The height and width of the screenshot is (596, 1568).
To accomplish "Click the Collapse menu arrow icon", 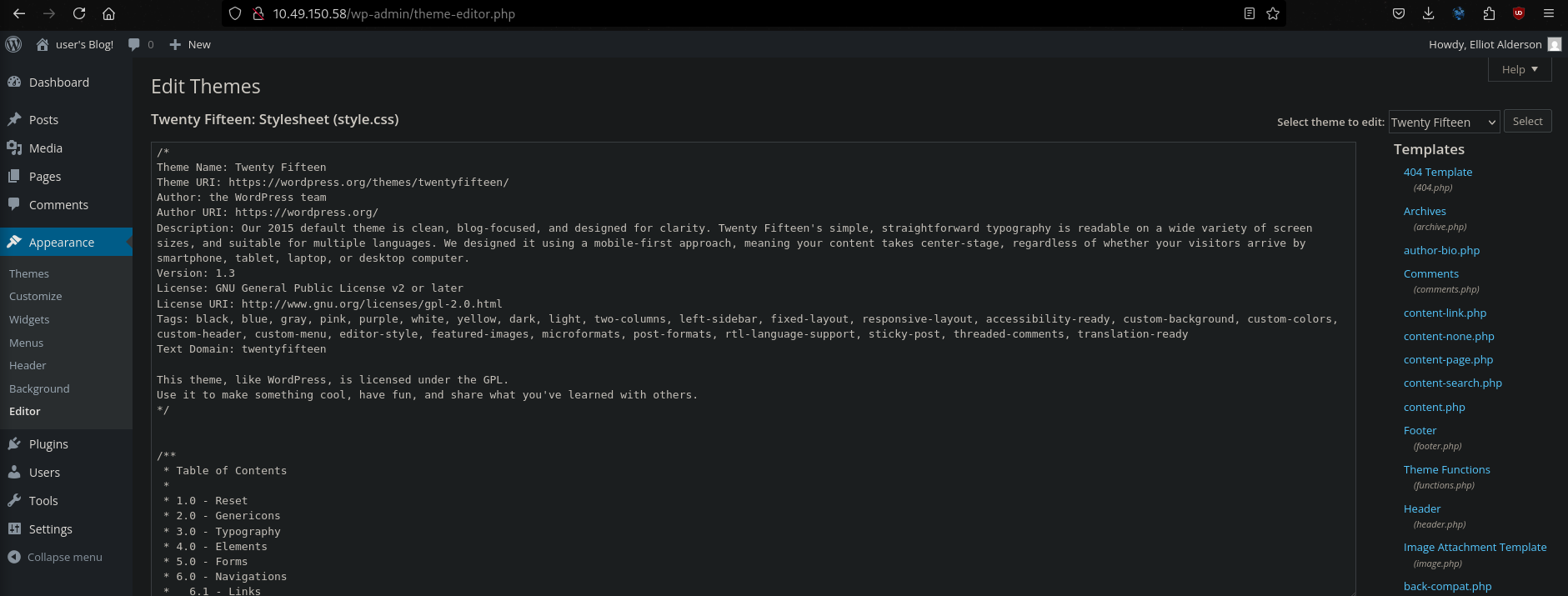I will [14, 557].
